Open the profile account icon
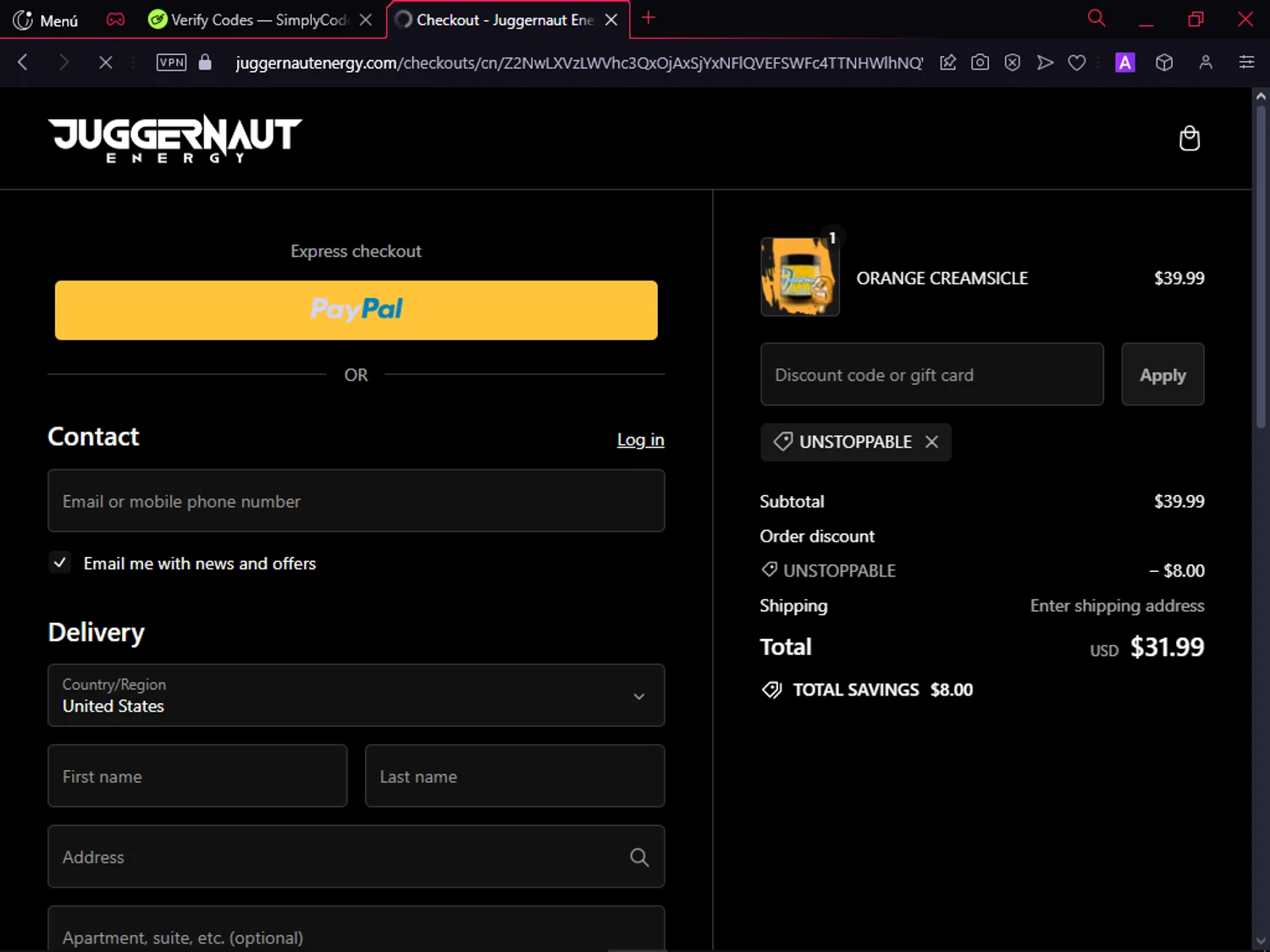This screenshot has width=1270, height=952. click(x=1206, y=62)
